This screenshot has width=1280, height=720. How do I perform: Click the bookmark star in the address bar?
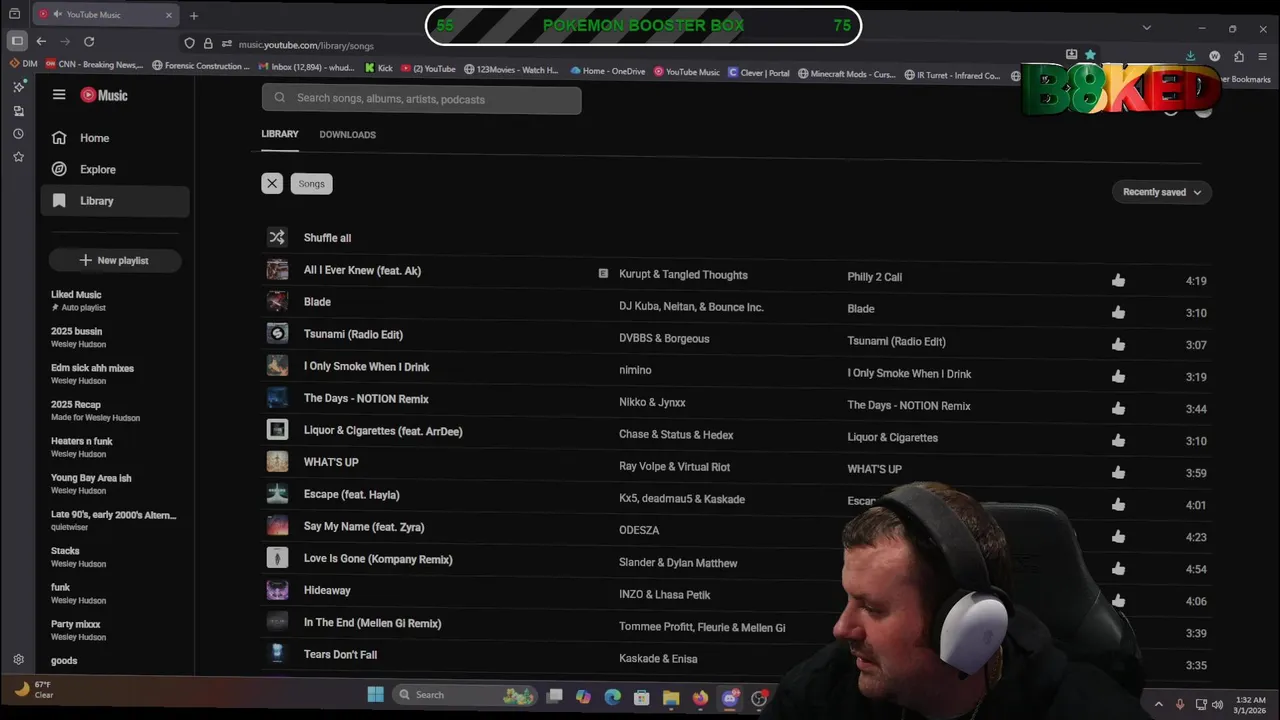[x=1090, y=55]
